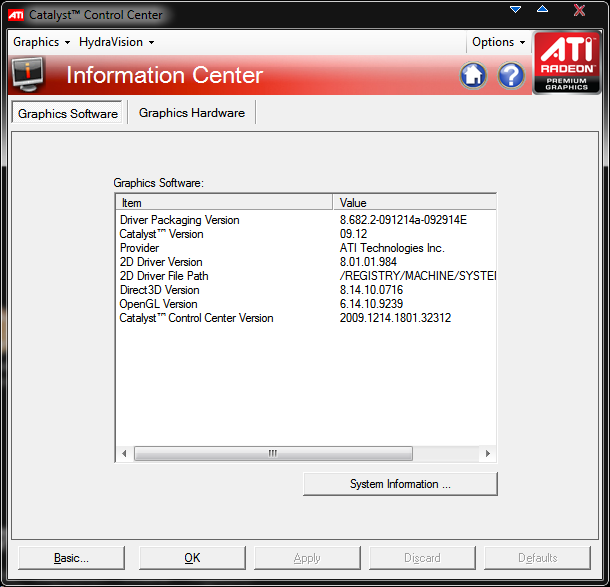Expand the HydraVision dropdown menu
Image resolution: width=610 pixels, height=587 pixels.
(x=116, y=42)
